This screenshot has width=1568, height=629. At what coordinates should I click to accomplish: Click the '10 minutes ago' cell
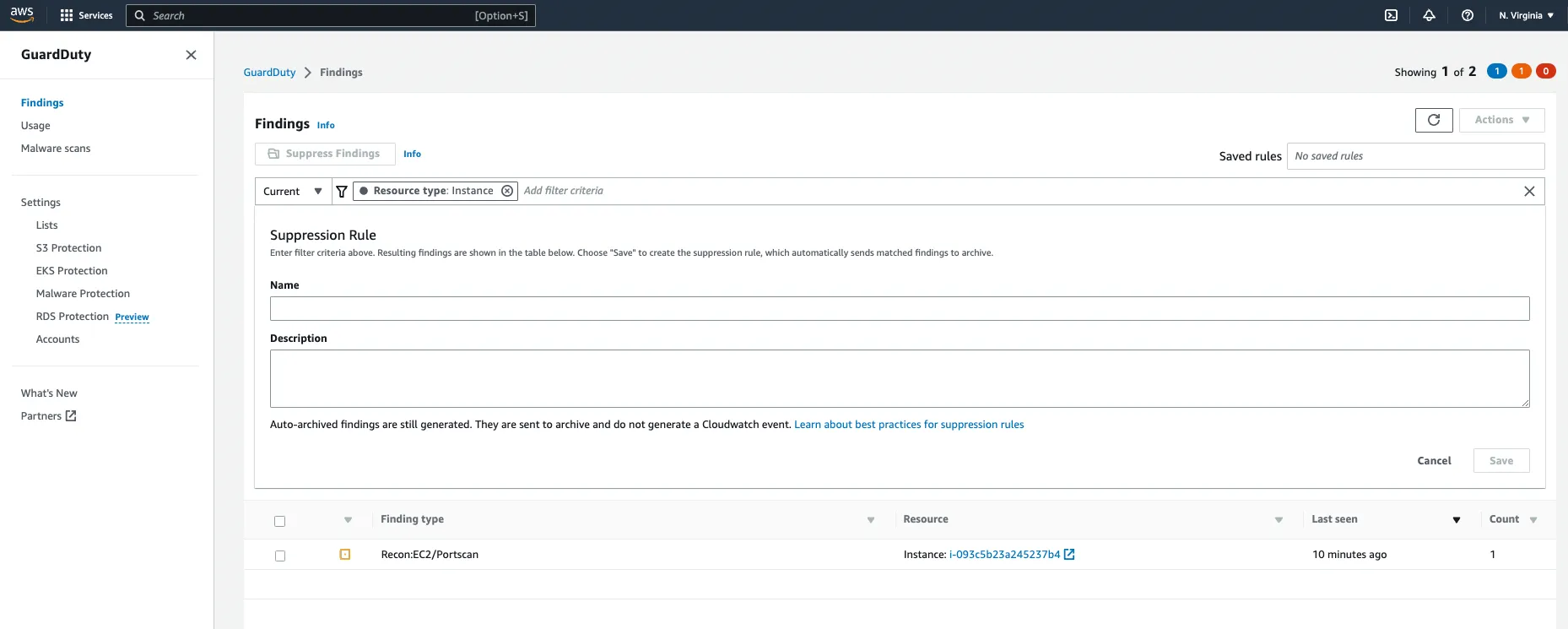coord(1349,555)
